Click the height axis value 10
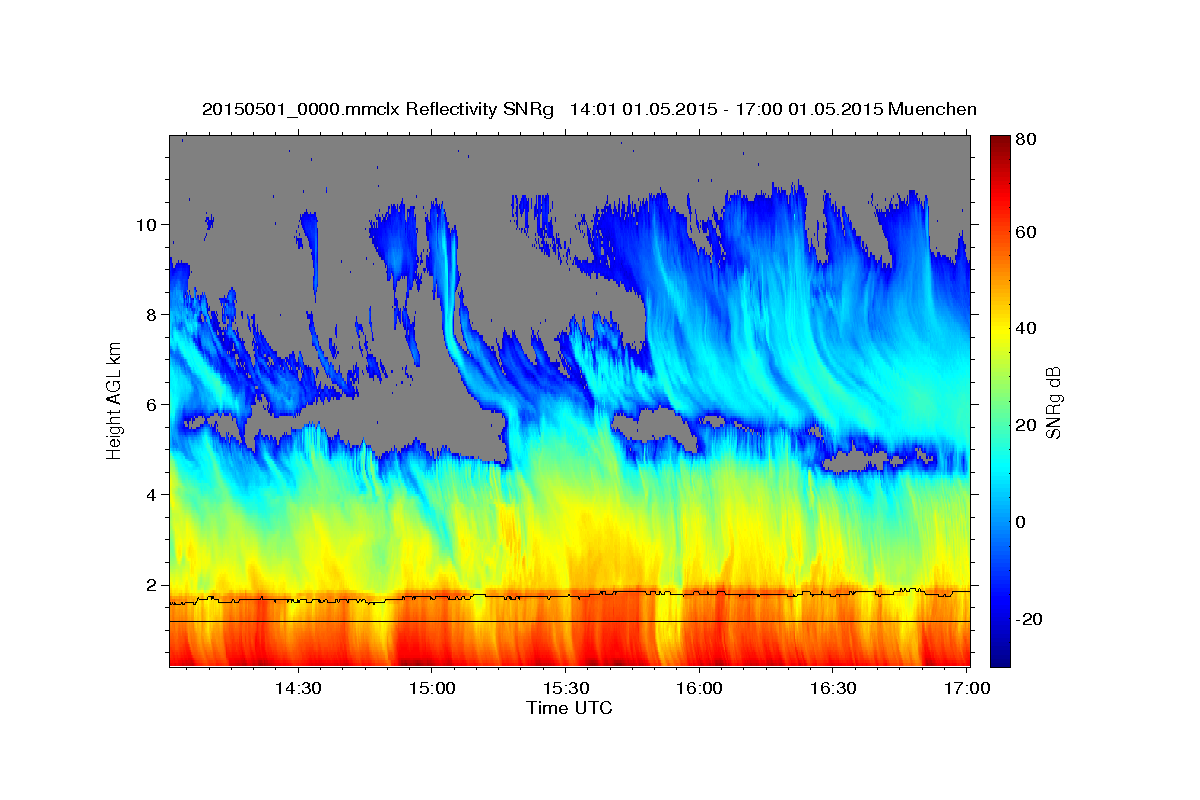The image size is (1200, 800). point(149,224)
